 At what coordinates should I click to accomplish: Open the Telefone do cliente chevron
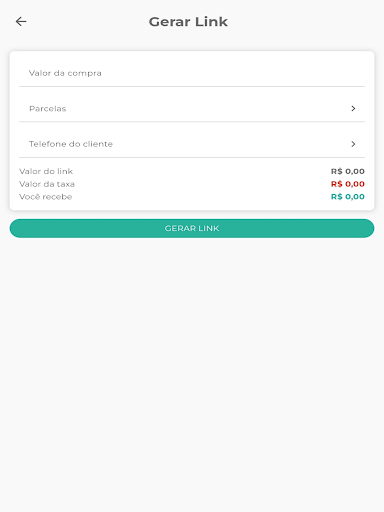(353, 144)
